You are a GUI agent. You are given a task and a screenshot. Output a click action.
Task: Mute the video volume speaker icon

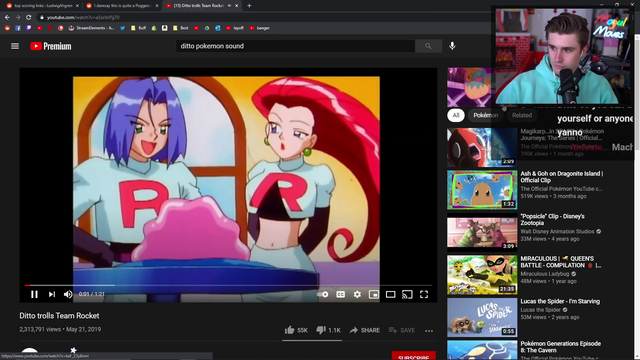click(68, 294)
